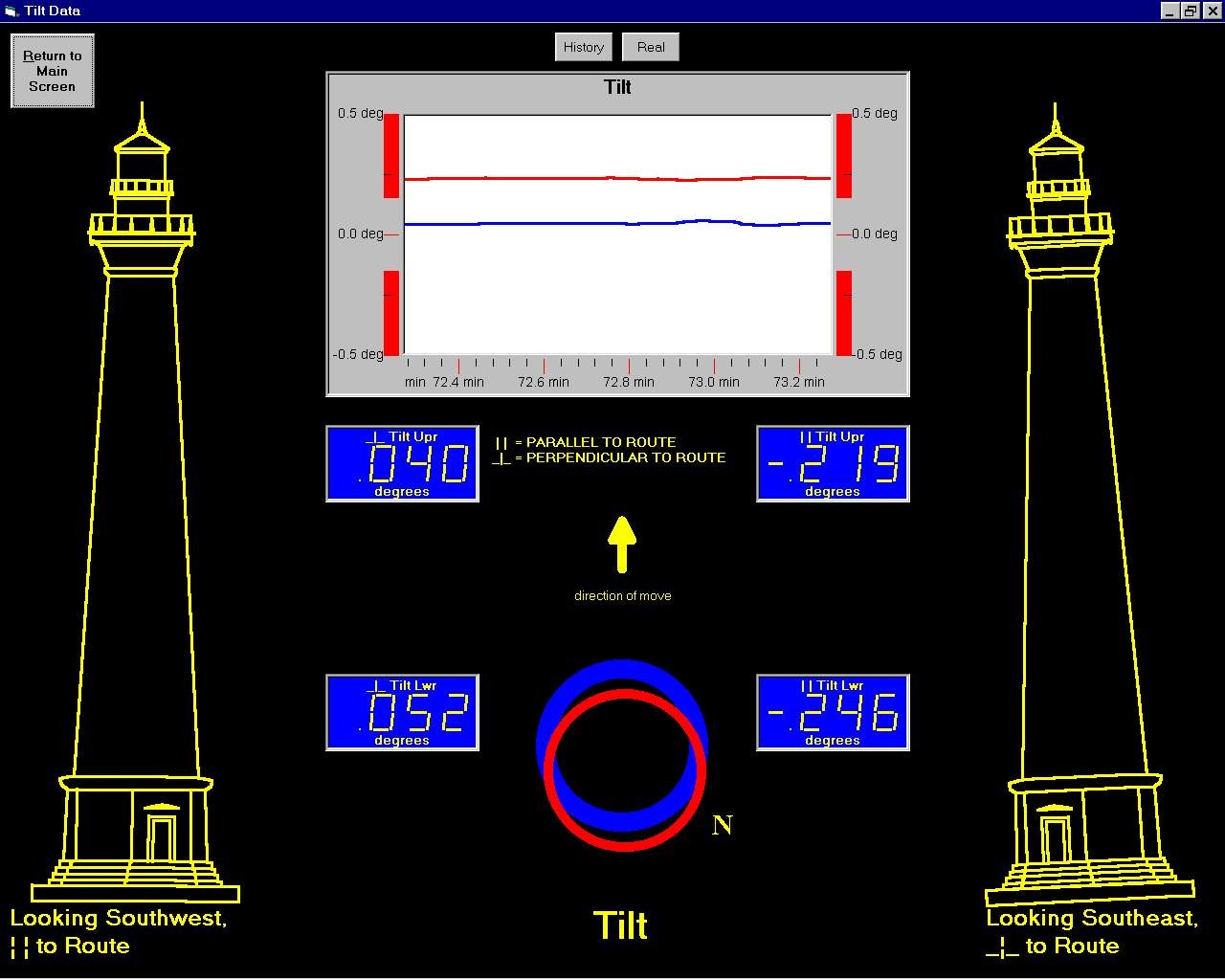The width and height of the screenshot is (1225, 980).
Task: Switch to the Real time view
Action: (x=651, y=47)
